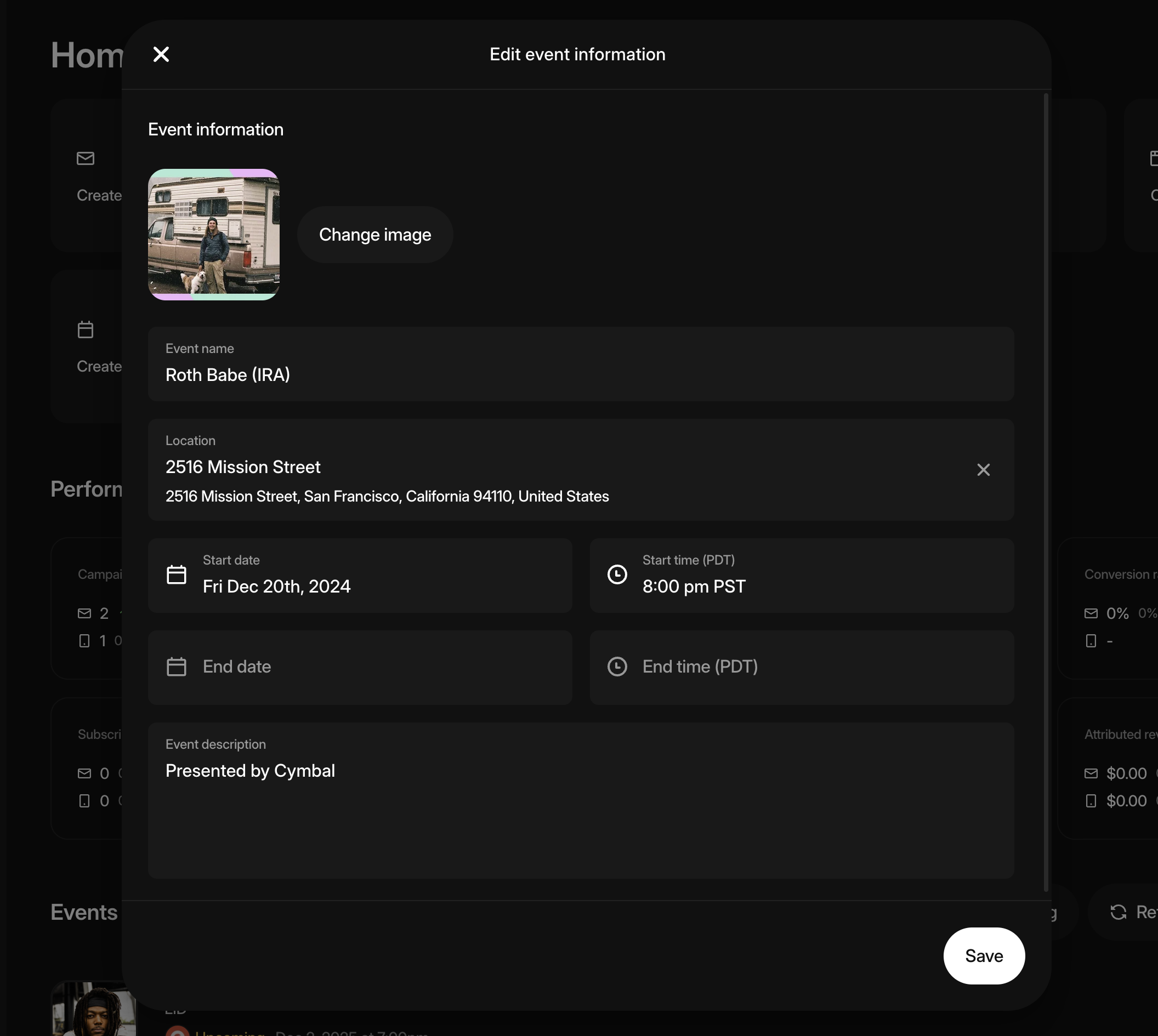Click the camper truck event image thumbnail
Image resolution: width=1158 pixels, height=1036 pixels.
click(x=213, y=235)
